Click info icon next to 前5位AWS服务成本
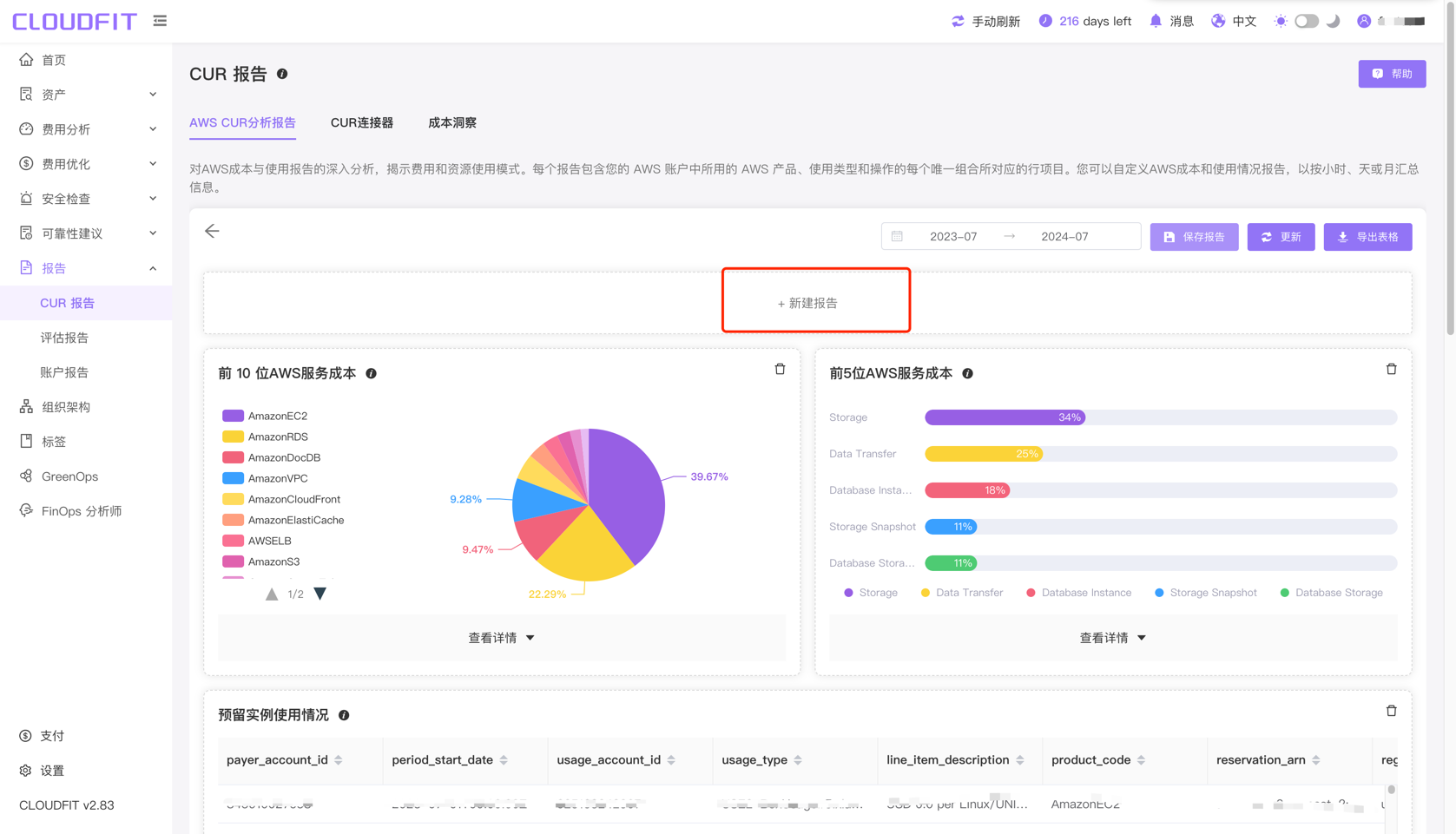This screenshot has height=834, width=1456. pos(967,373)
